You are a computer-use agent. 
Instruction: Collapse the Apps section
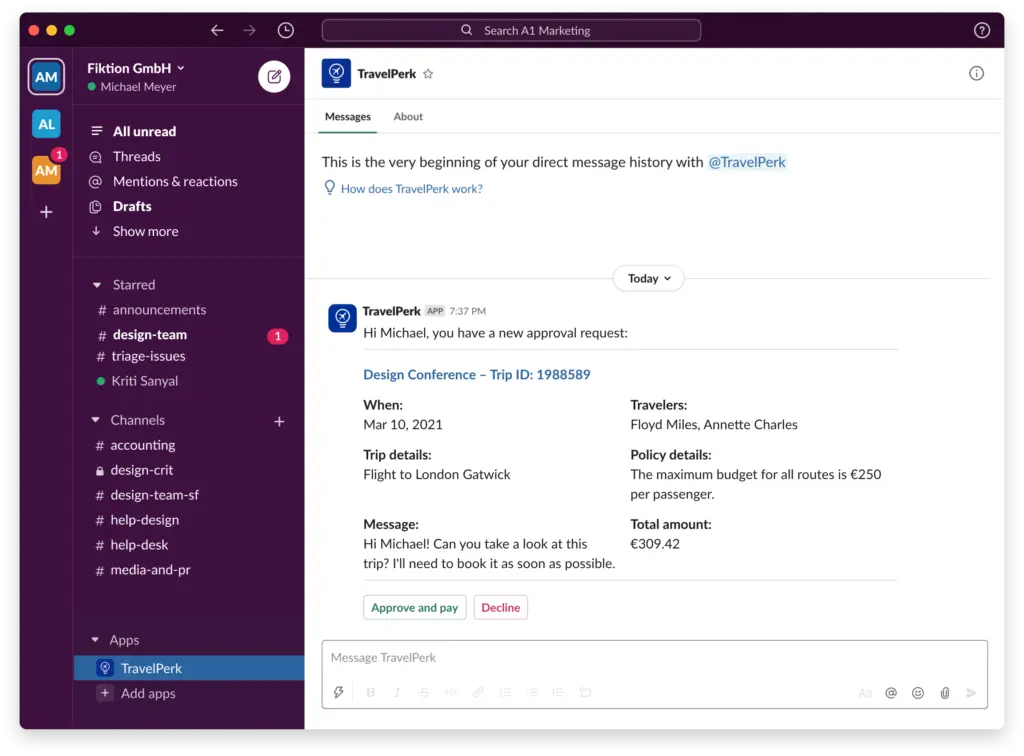pyautogui.click(x=95, y=640)
